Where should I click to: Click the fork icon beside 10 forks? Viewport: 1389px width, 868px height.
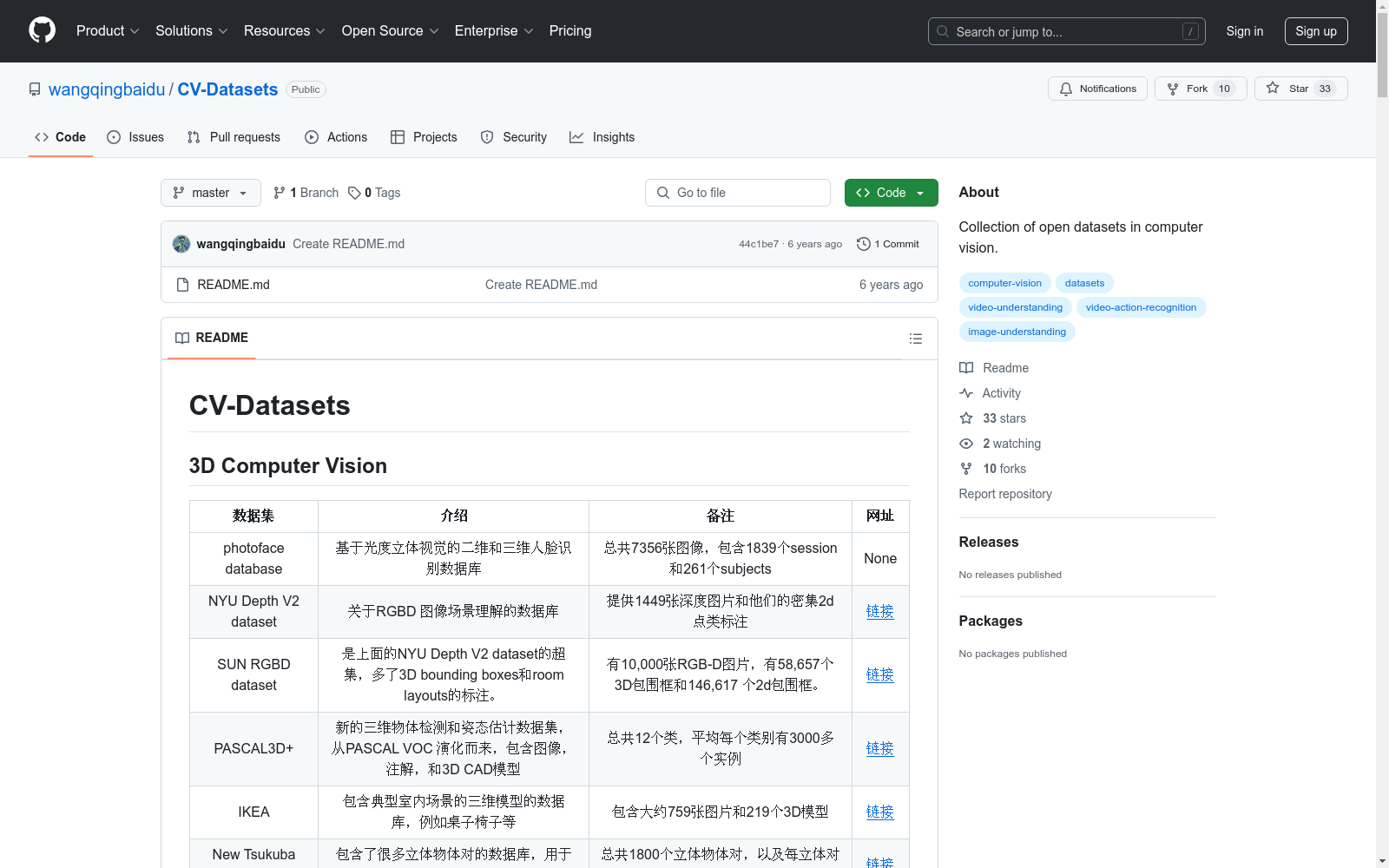[x=966, y=469]
